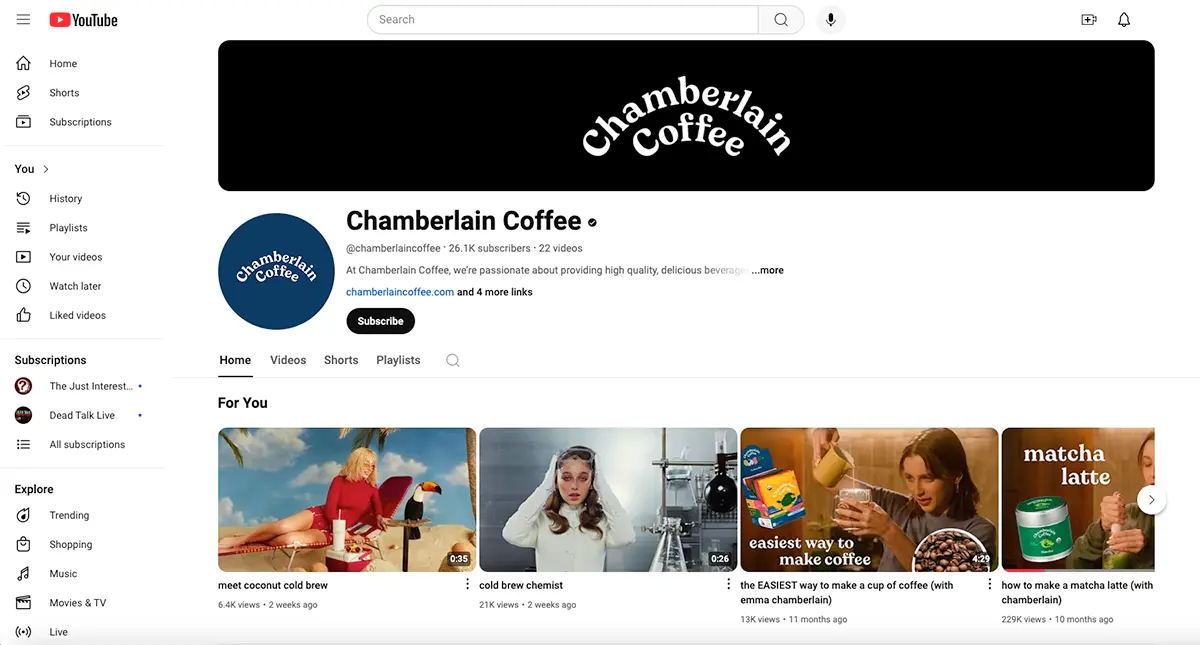This screenshot has width=1200, height=645.
Task: Open the chamberlaincoffee.com link
Action: pyautogui.click(x=400, y=292)
